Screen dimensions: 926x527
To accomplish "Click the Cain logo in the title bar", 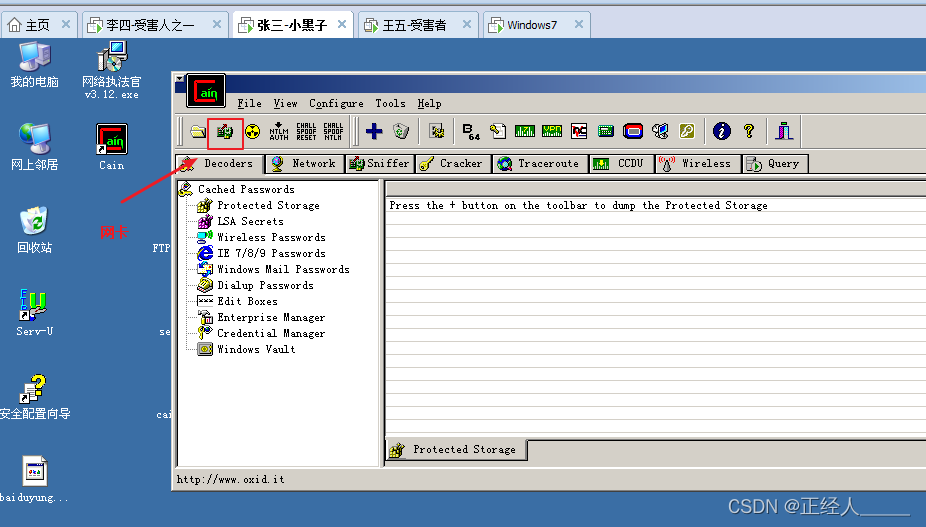I will point(206,90).
